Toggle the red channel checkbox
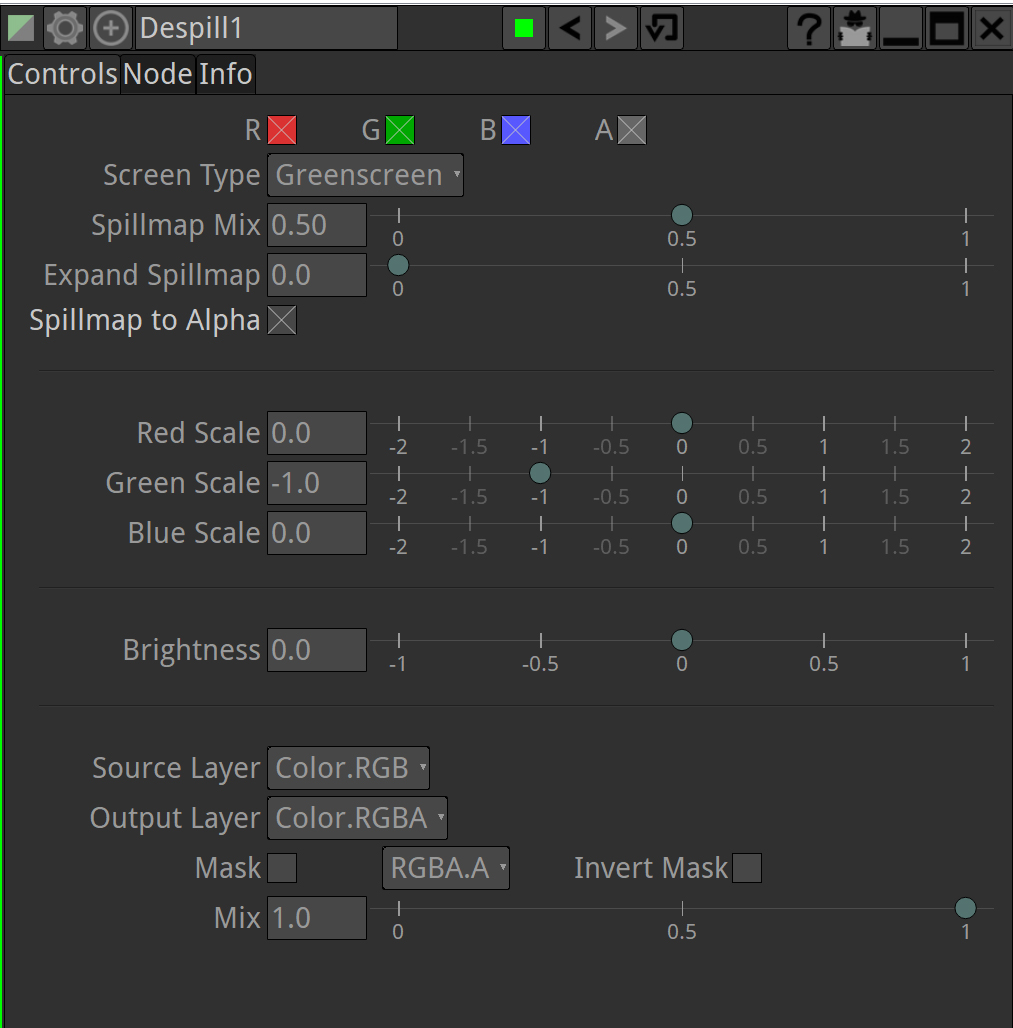This screenshot has width=1013, height=1028. point(282,130)
